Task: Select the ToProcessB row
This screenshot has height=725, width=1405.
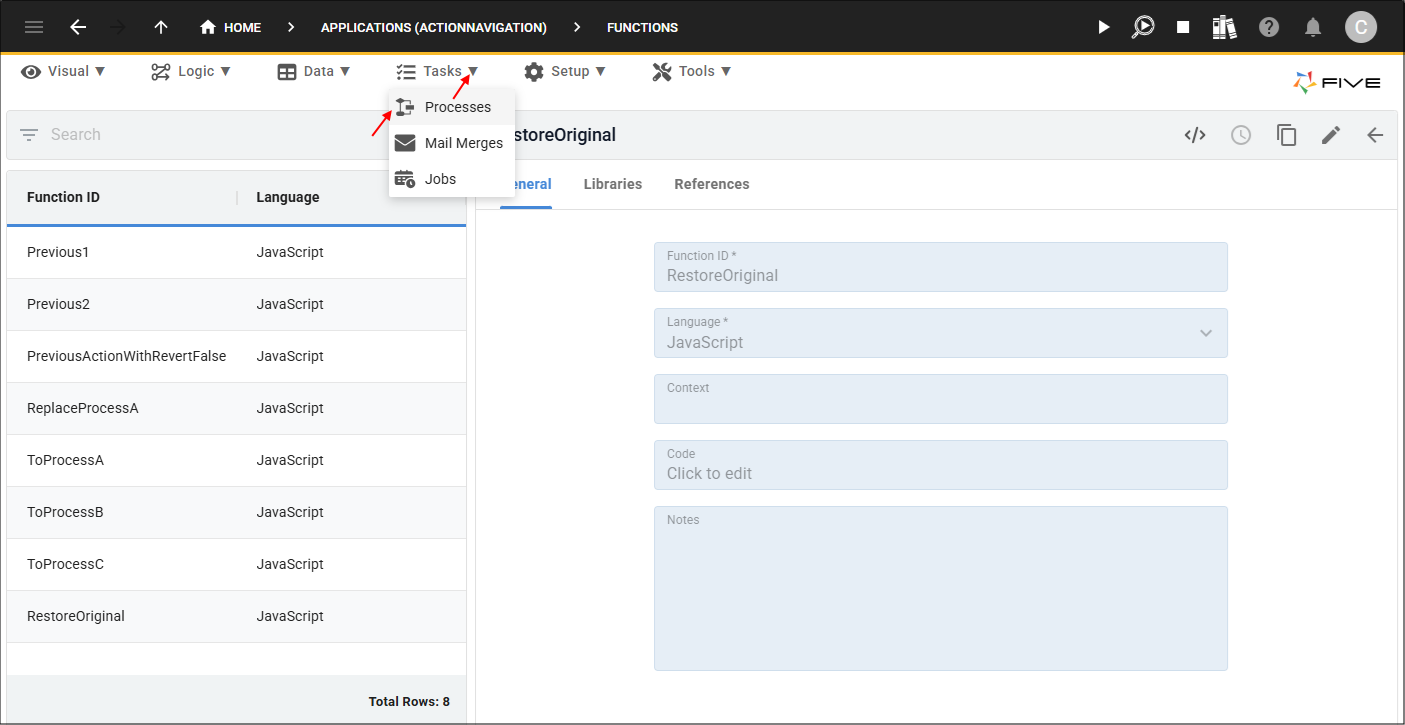Action: click(x=236, y=512)
